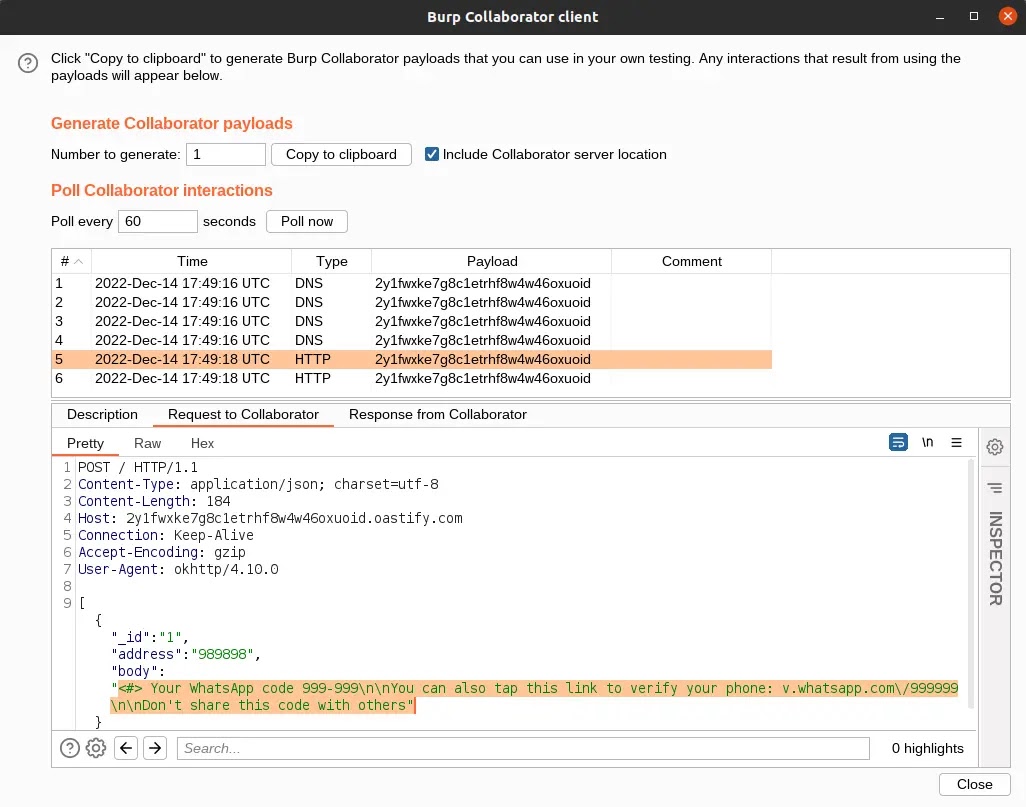Click the Inspector layout lines icon
The image size is (1026, 807).
[x=995, y=488]
